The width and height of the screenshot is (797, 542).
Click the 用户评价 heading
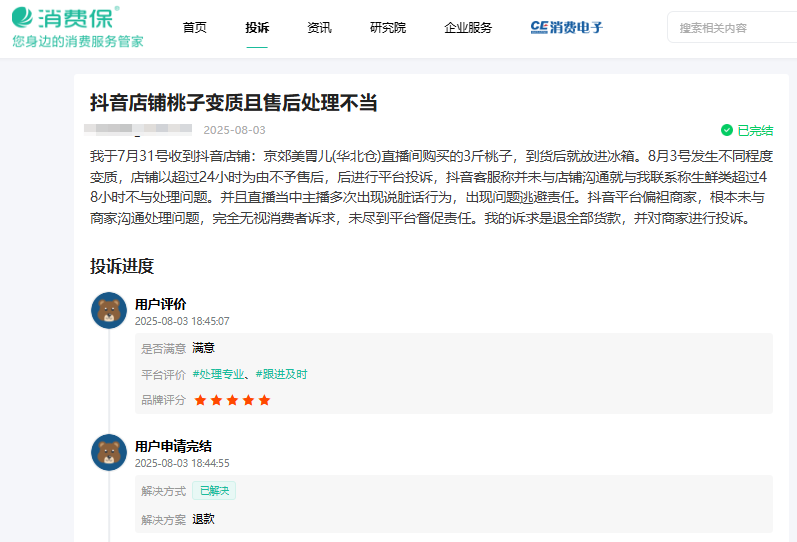click(x=161, y=304)
